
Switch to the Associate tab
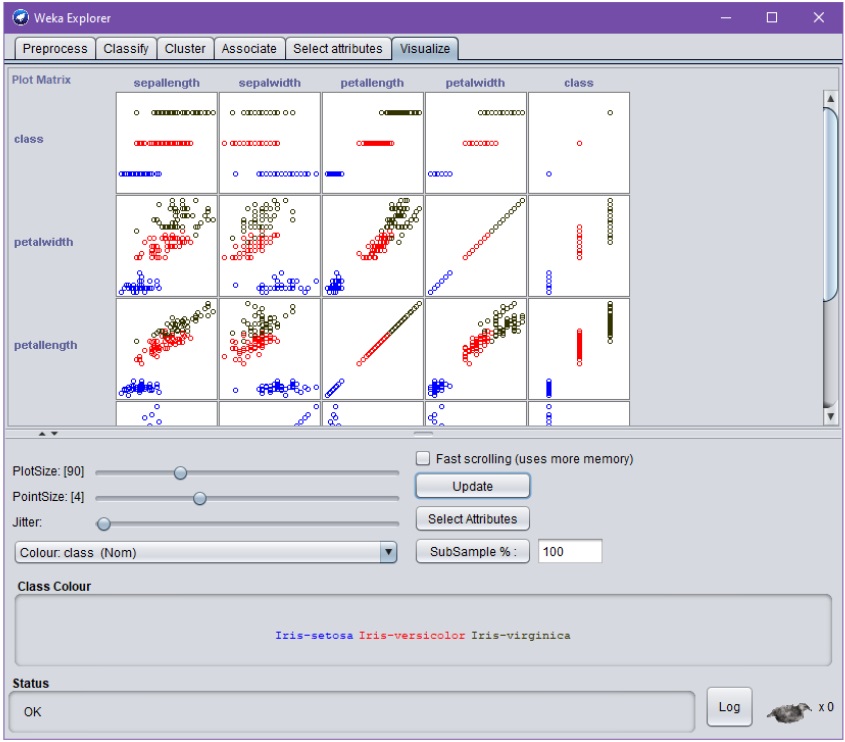[249, 48]
